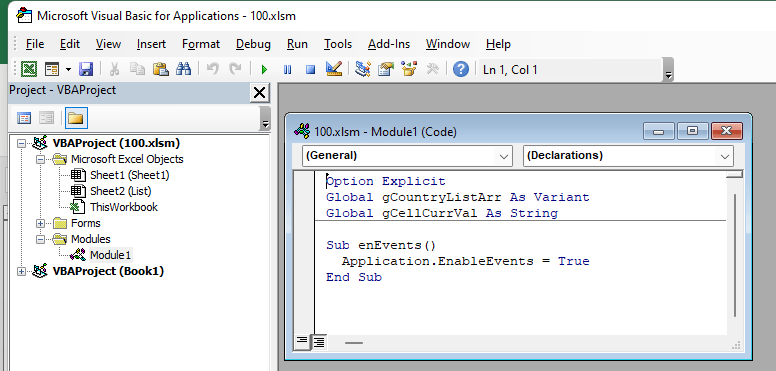Maximize the Module1 code window

click(x=692, y=132)
